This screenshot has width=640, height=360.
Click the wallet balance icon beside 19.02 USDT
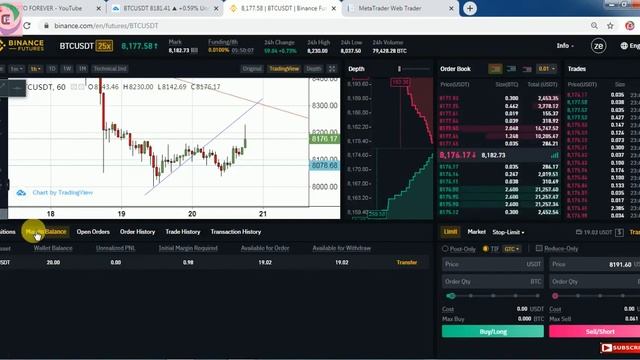pos(579,232)
